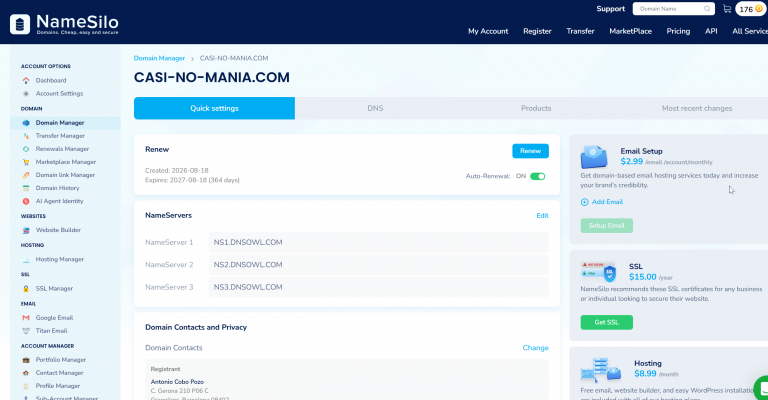Click the Website Builder icon
768x400 pixels.
click(x=26, y=230)
